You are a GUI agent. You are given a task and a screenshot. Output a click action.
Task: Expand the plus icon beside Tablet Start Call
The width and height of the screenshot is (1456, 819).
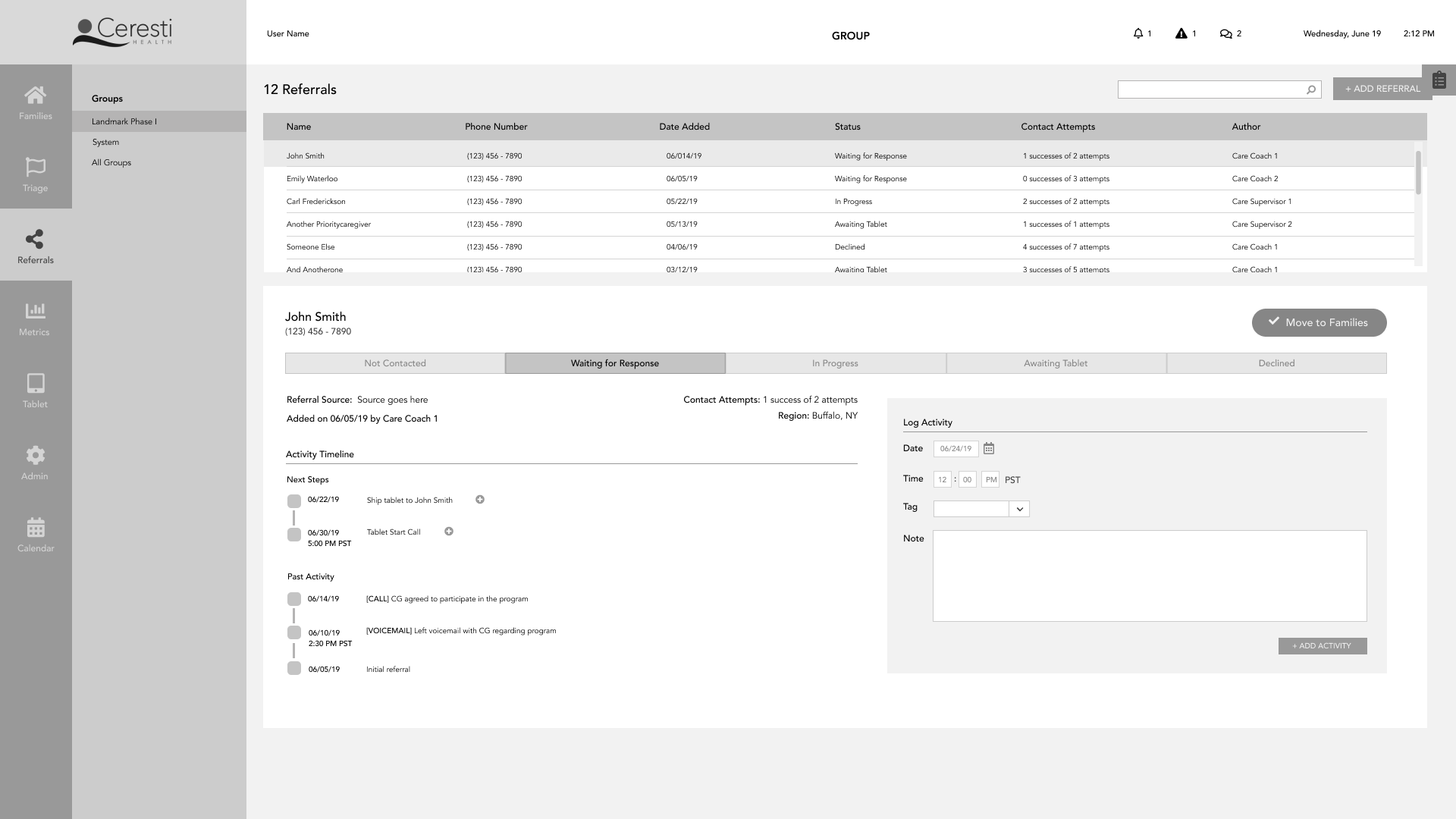click(449, 532)
